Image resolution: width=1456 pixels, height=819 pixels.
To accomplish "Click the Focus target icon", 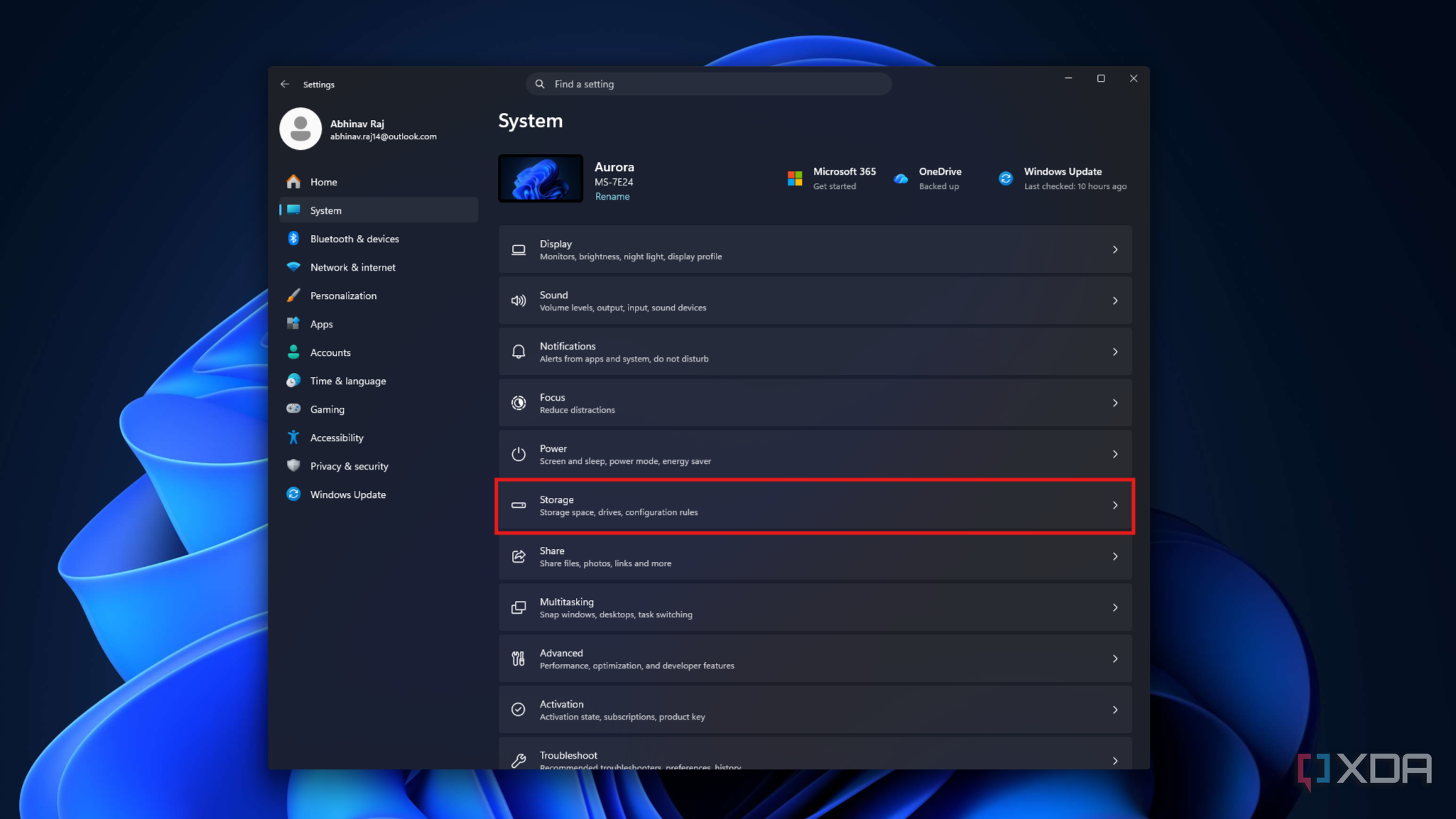I will tap(518, 403).
